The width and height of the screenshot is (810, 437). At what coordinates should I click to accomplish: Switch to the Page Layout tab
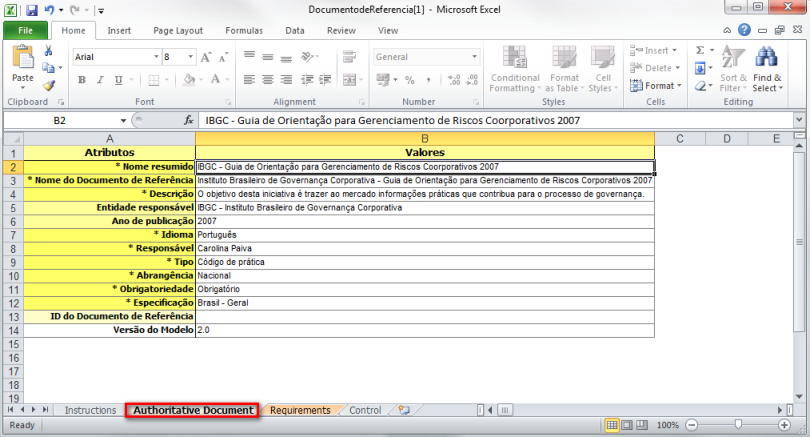click(x=178, y=30)
